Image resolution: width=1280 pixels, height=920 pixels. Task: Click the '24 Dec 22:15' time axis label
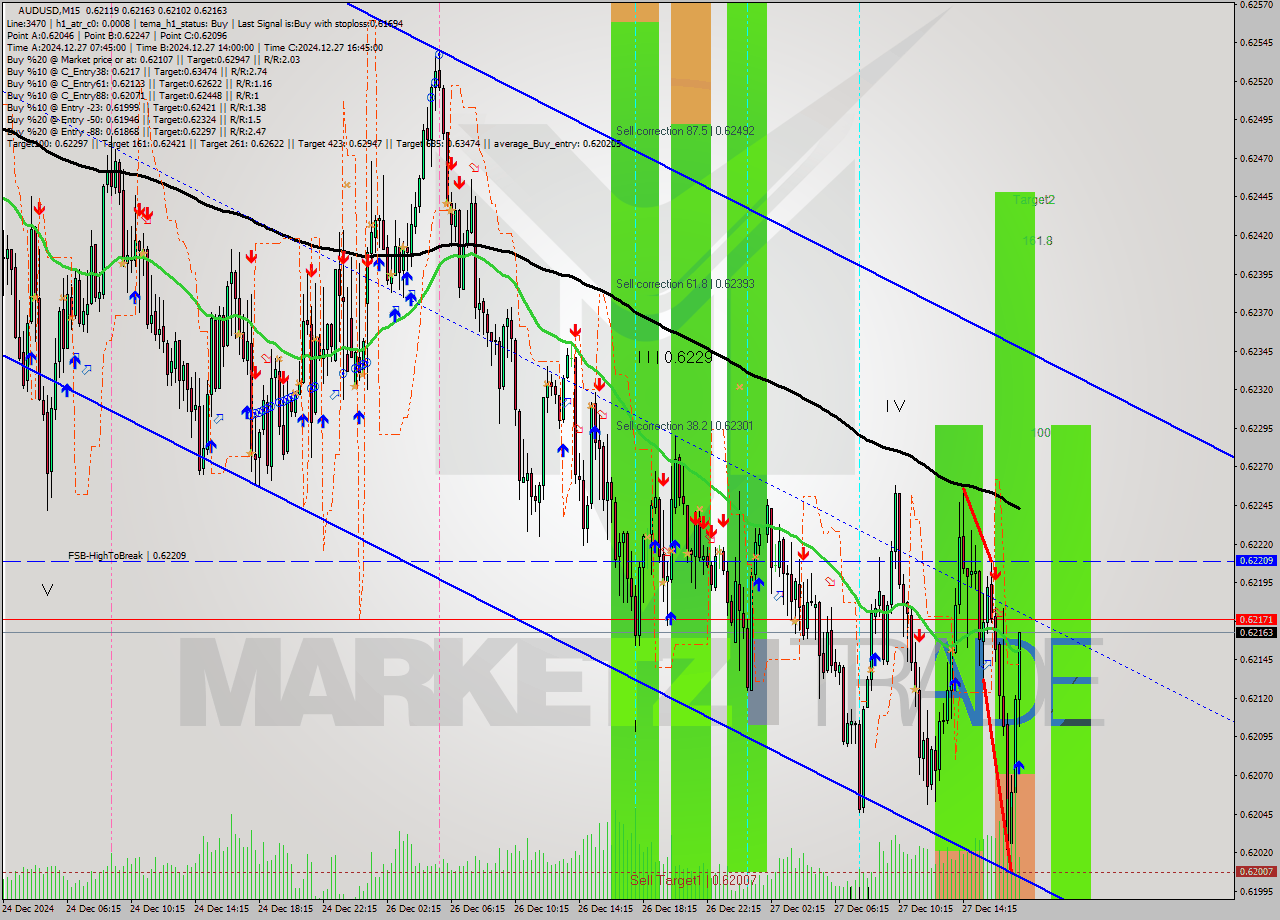click(349, 909)
